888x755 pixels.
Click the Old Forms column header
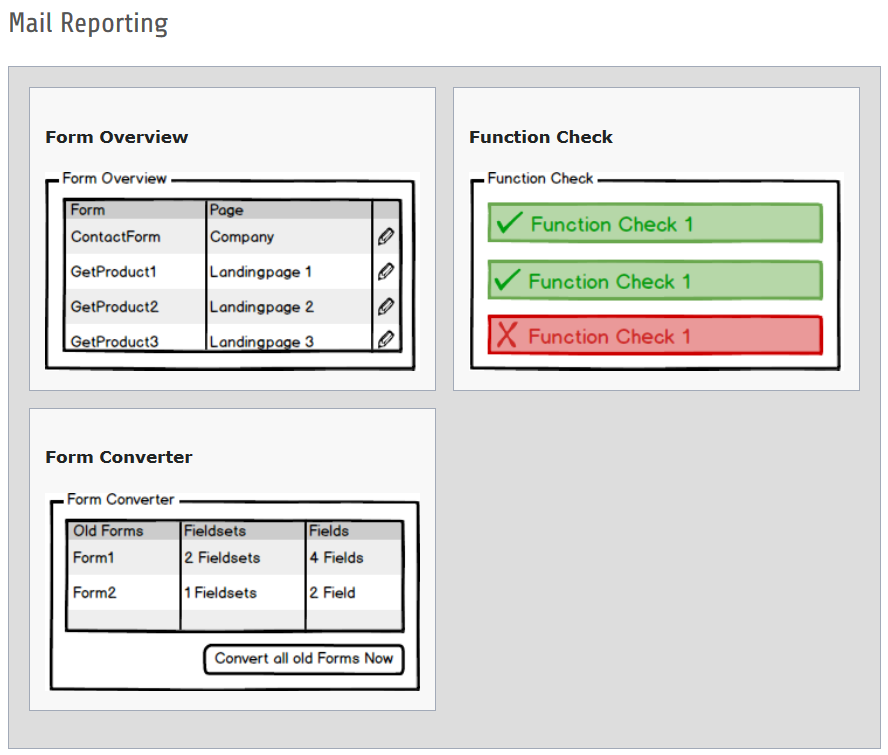click(108, 531)
